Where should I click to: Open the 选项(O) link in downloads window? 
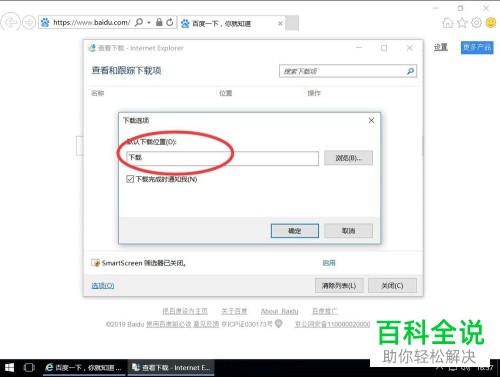(103, 286)
